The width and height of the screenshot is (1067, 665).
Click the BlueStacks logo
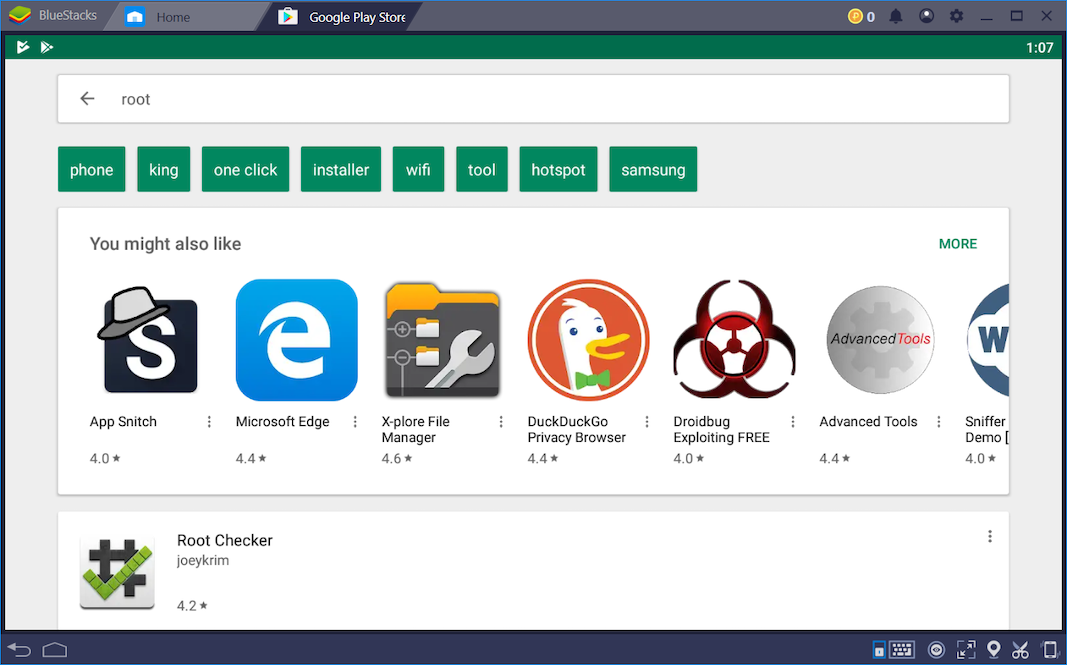20,15
